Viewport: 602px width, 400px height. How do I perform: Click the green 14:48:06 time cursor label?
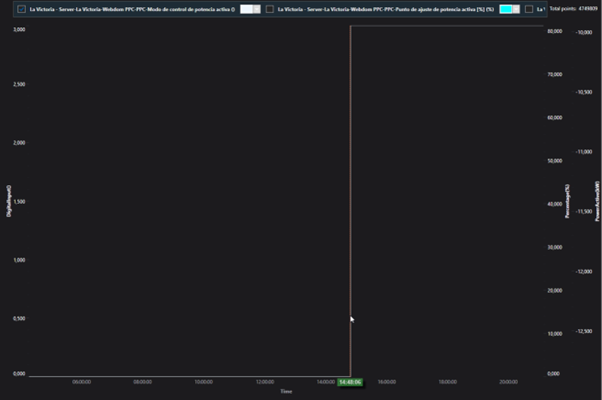click(x=350, y=381)
